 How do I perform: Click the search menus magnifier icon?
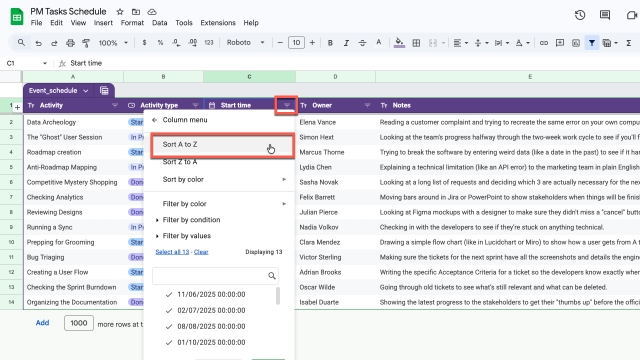click(x=21, y=42)
